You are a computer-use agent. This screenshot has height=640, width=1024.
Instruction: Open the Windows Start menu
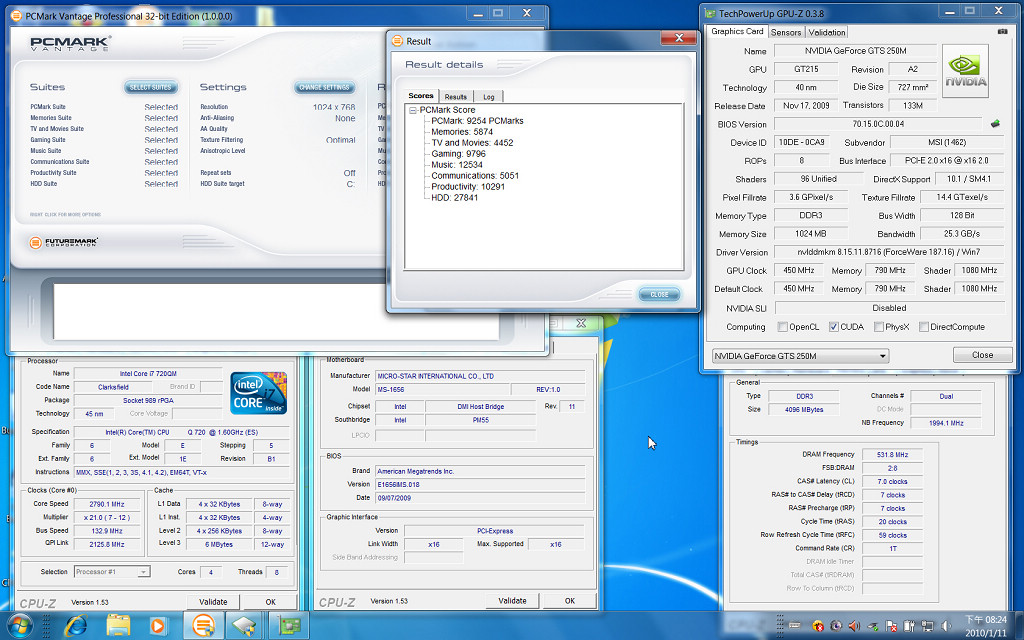click(18, 626)
